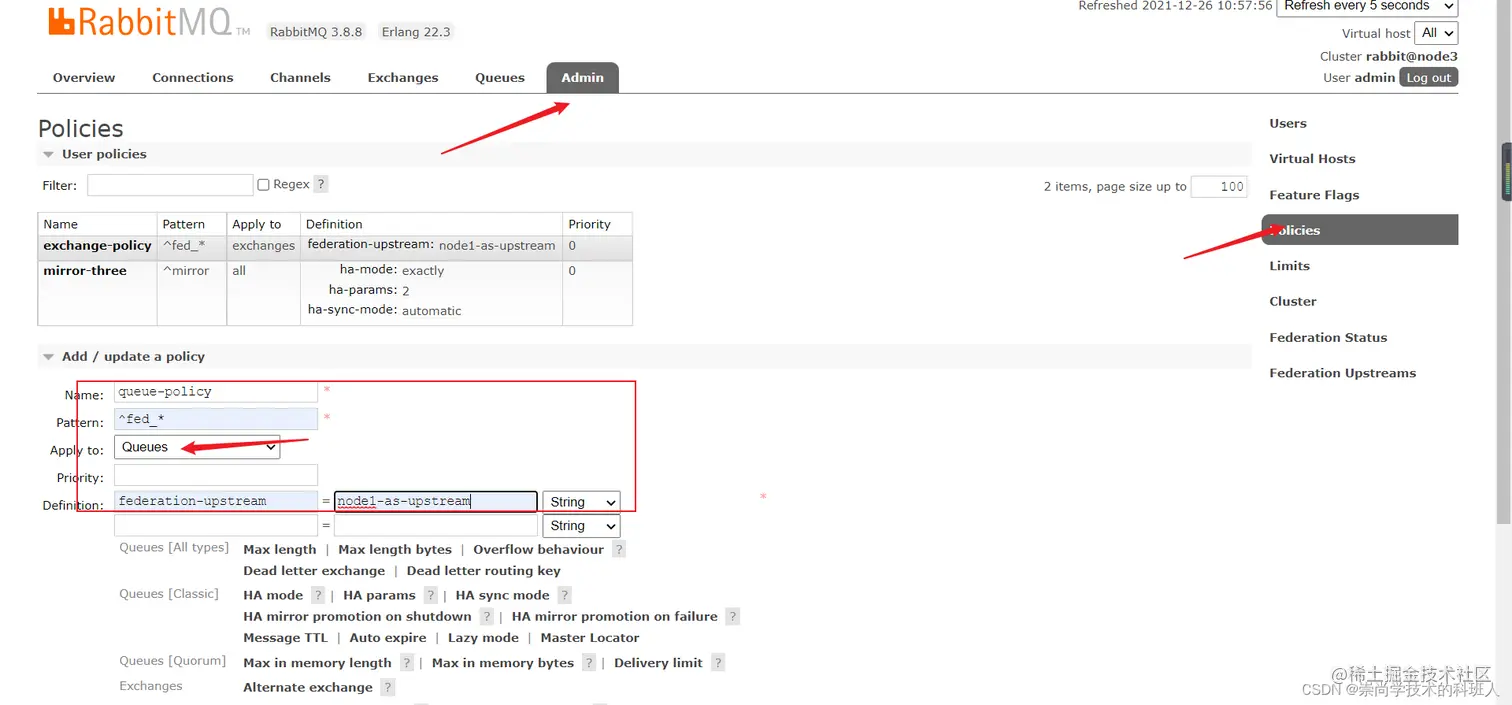Enable the Regex filter checkbox
Image resolution: width=1512 pixels, height=705 pixels.
coord(264,185)
